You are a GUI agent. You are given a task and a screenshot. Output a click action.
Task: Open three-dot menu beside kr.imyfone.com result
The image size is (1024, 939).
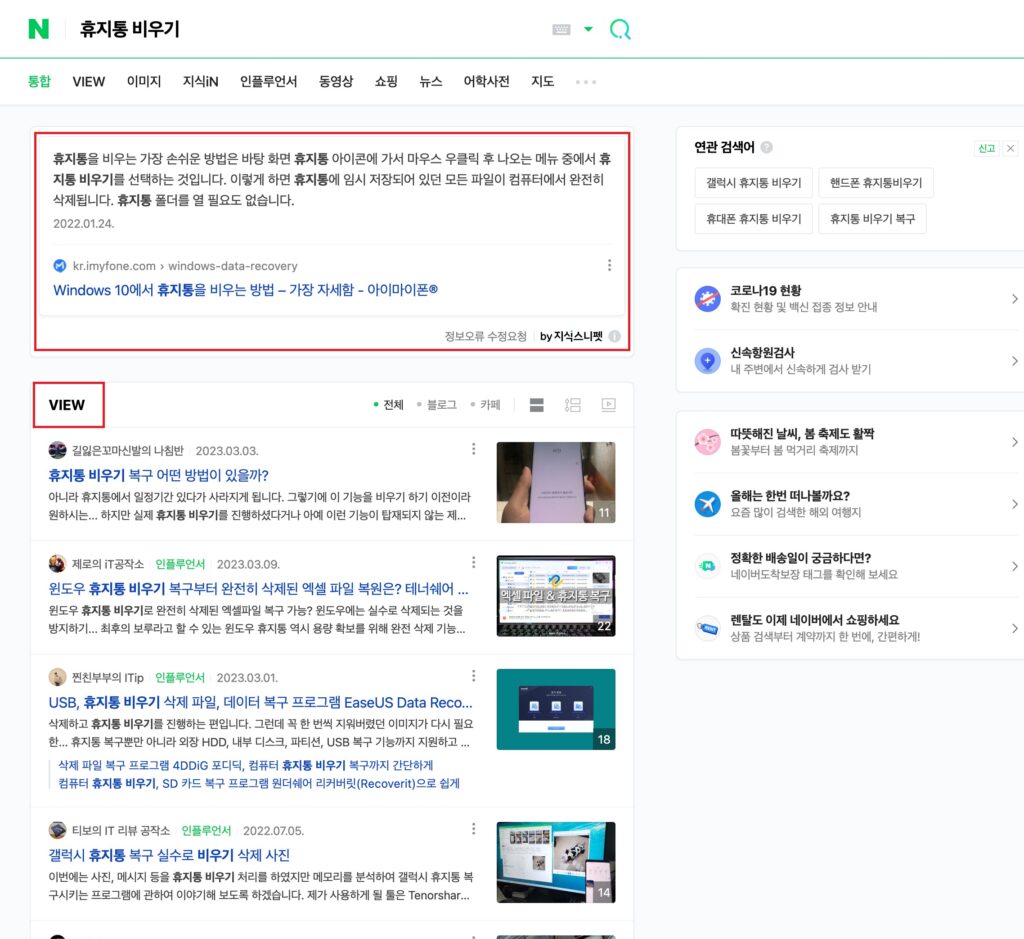coord(609,266)
